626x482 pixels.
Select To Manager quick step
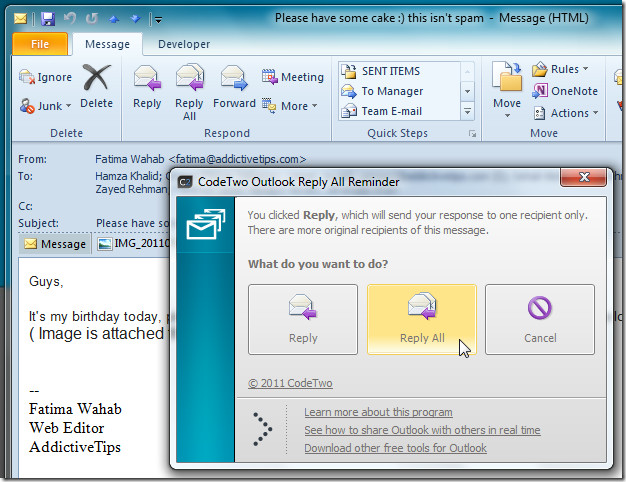click(x=400, y=91)
